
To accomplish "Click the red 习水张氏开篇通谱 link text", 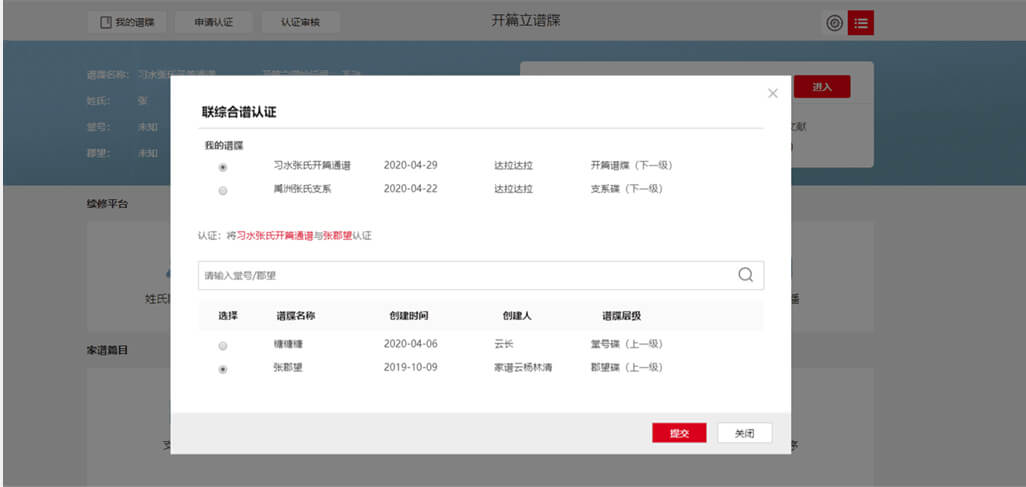I will pyautogui.click(x=275, y=236).
